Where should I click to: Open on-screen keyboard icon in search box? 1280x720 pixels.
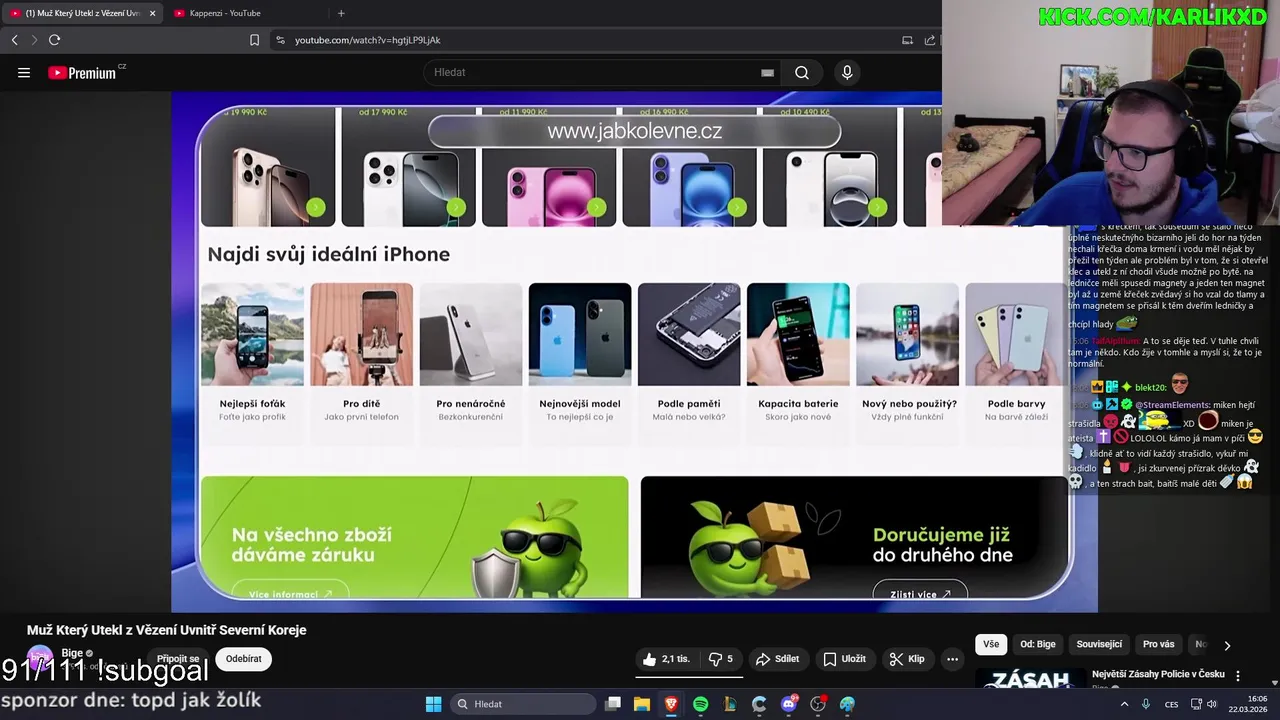pyautogui.click(x=767, y=72)
